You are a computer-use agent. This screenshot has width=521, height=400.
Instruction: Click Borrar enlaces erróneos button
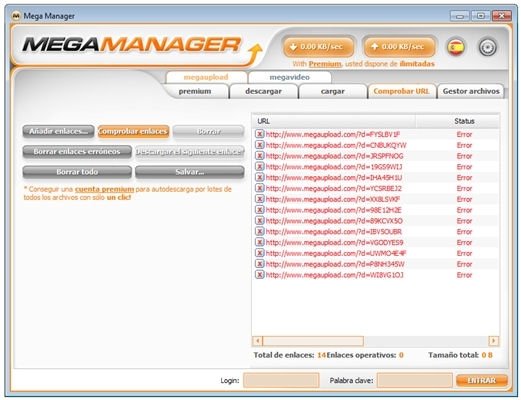[77, 152]
